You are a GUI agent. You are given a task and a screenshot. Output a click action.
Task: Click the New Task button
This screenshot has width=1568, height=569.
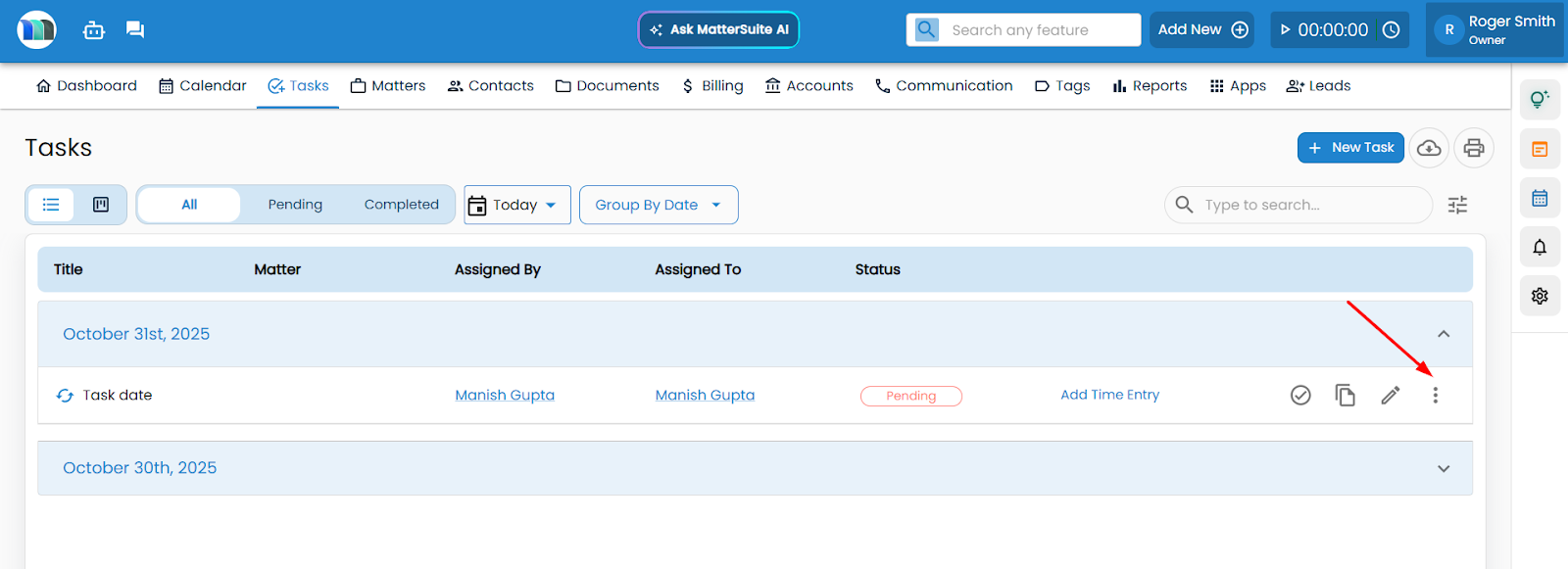coord(1350,148)
